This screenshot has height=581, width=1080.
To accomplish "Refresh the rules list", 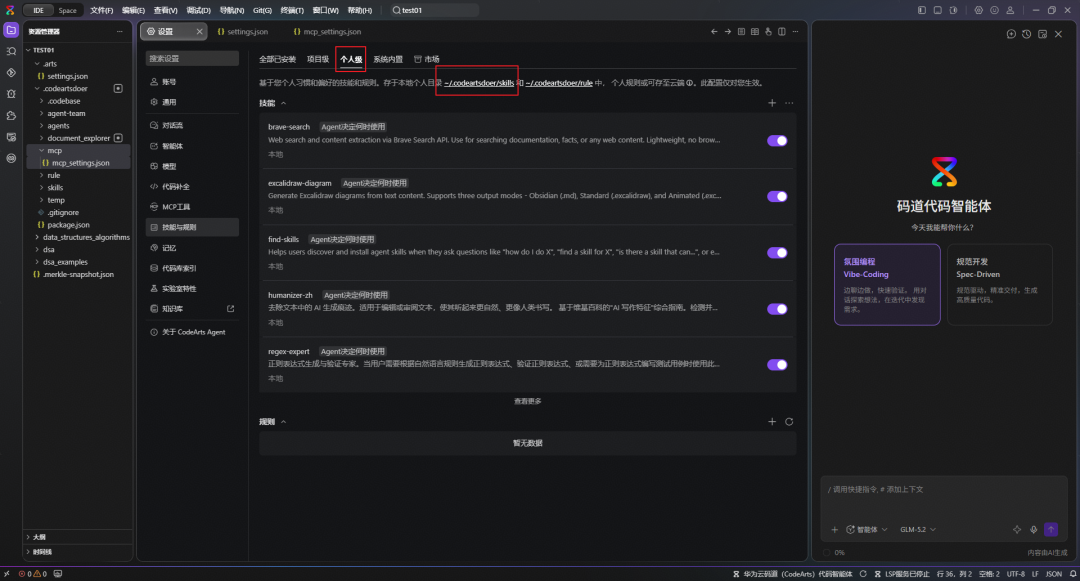I will 789,421.
